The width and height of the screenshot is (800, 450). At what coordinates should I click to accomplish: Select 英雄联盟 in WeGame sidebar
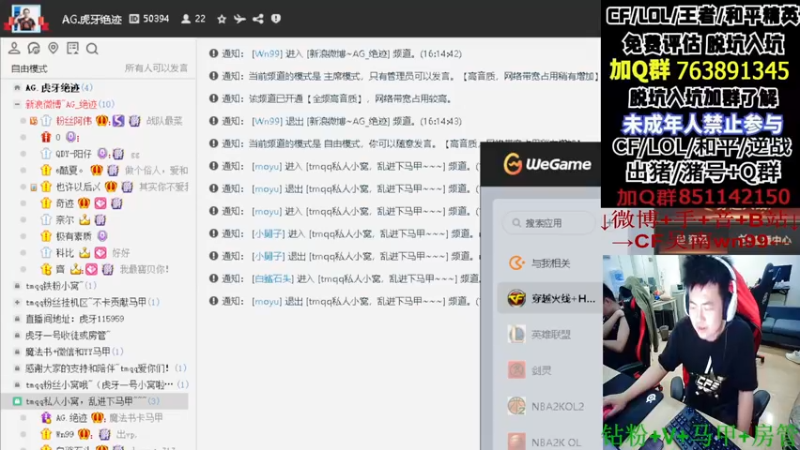[549, 335]
